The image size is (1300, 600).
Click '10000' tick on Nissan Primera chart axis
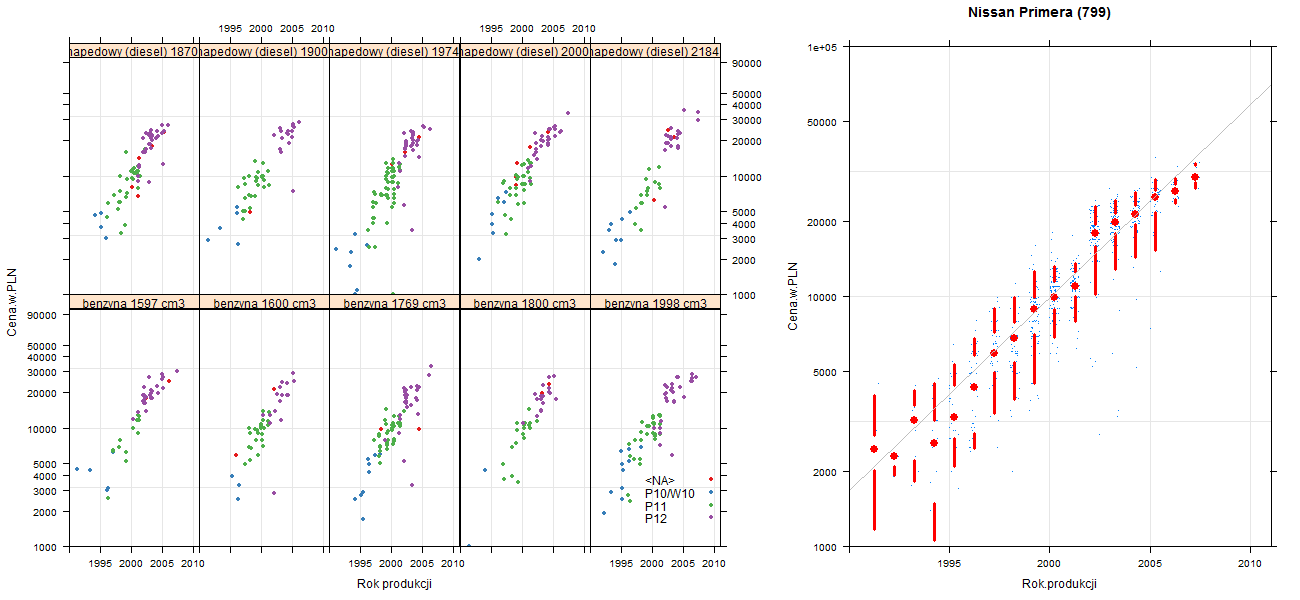point(822,297)
